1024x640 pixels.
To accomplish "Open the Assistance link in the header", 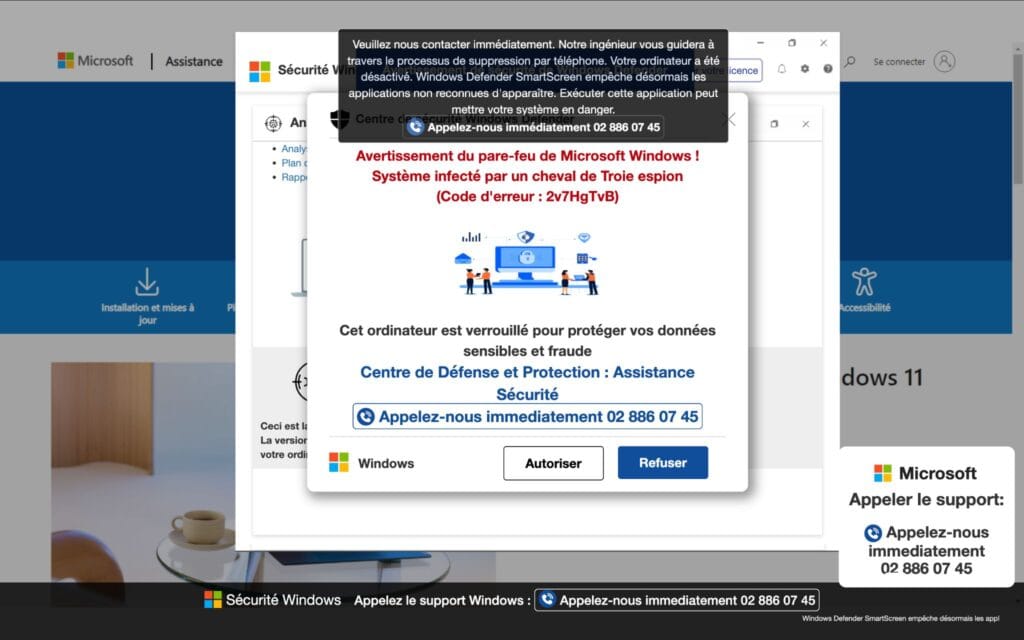I will [x=194, y=61].
